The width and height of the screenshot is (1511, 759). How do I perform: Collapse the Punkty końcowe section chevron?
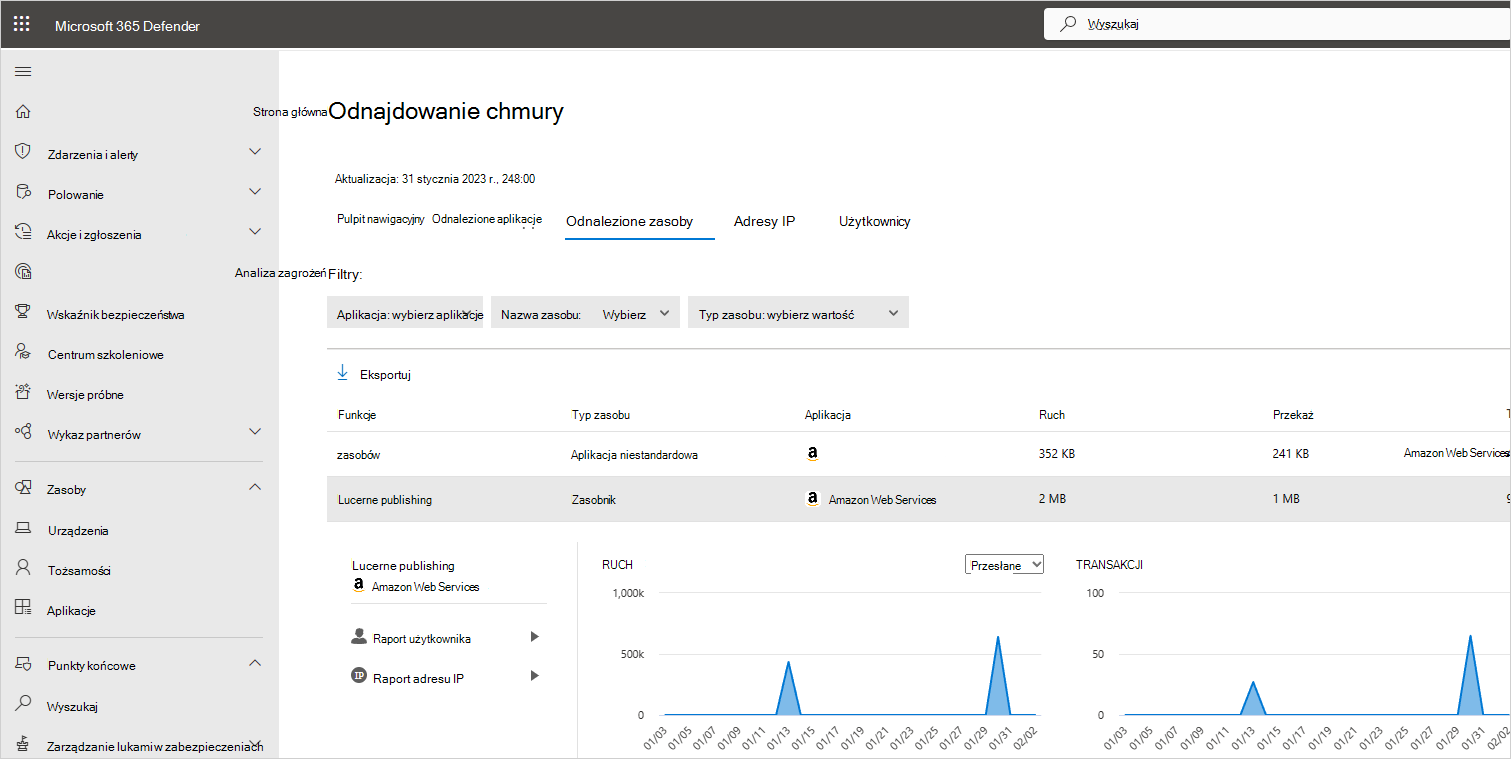255,663
